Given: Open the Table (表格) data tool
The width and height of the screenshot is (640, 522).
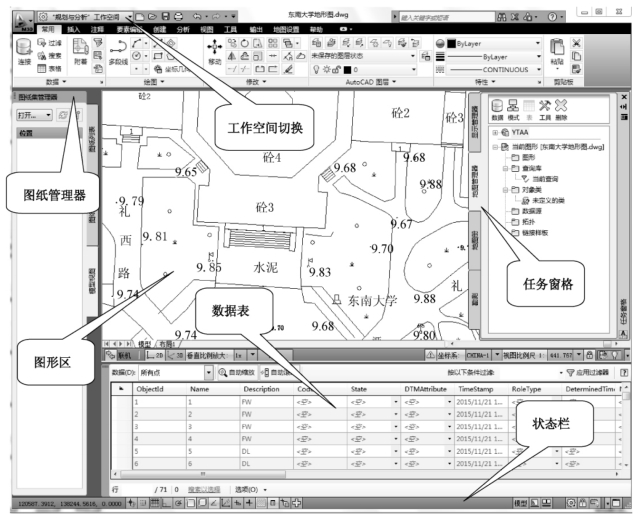Looking at the screenshot, I should tap(49, 69).
